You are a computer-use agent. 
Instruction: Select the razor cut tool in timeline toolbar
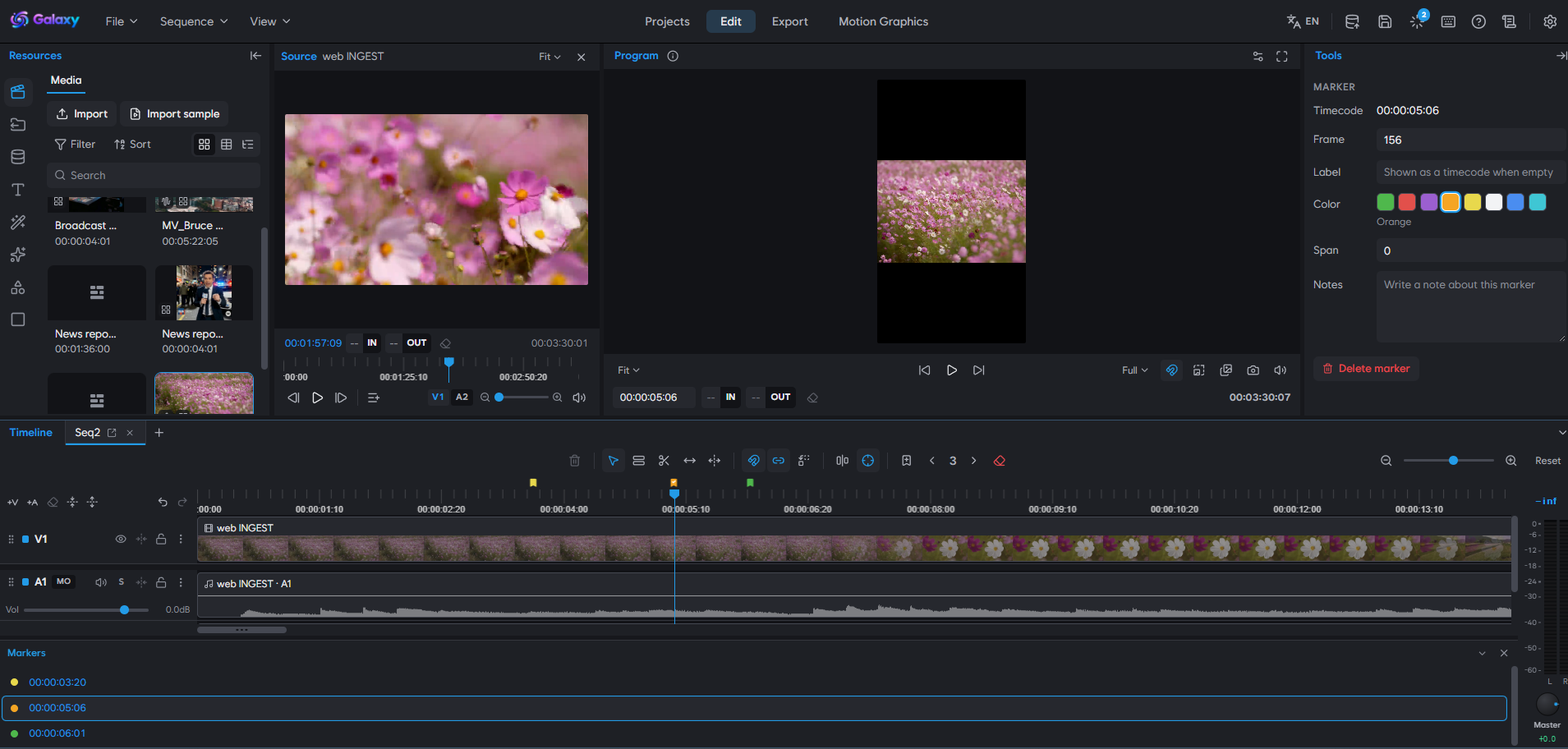(664, 461)
